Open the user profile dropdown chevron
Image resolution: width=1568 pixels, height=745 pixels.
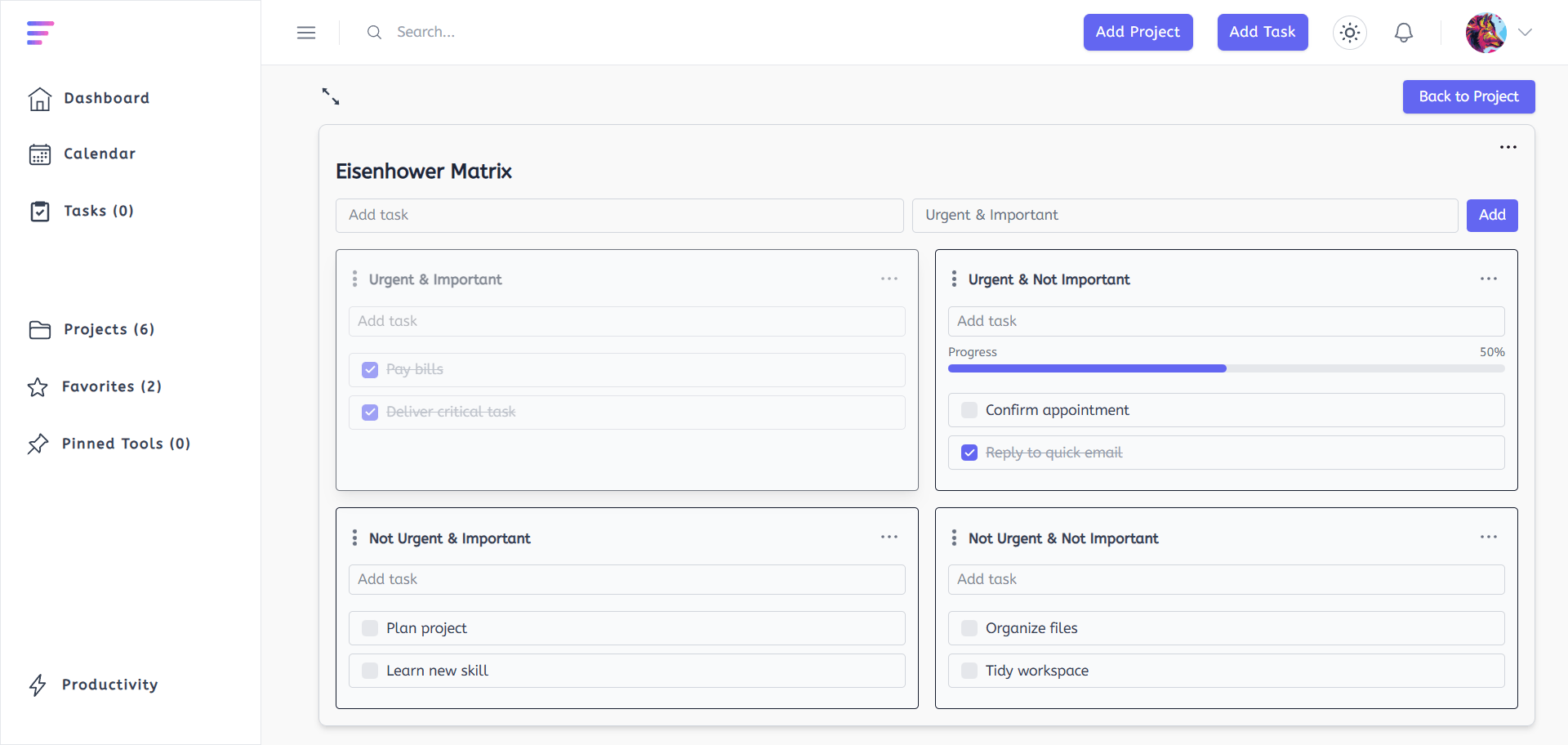pyautogui.click(x=1526, y=33)
